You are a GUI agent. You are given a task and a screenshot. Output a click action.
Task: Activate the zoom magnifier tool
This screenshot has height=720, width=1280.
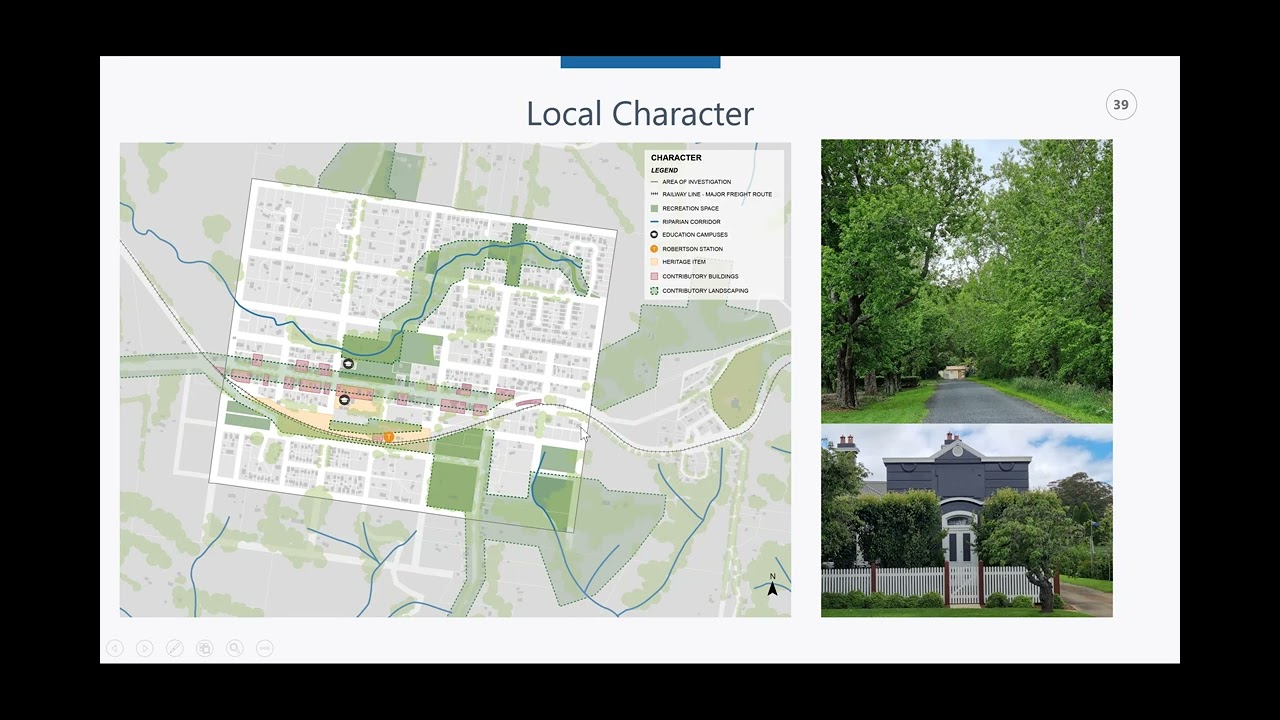coord(234,648)
